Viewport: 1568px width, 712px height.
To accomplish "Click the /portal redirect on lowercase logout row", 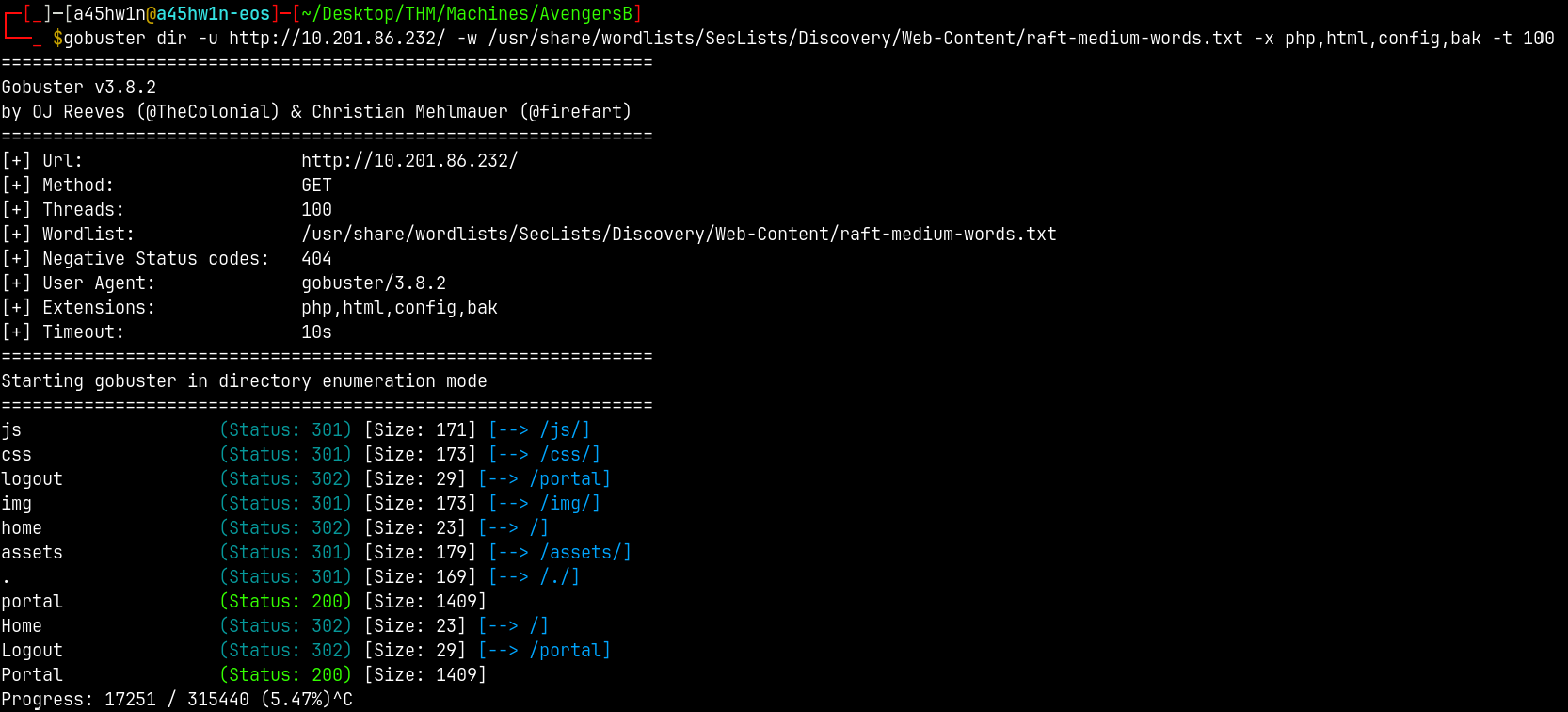I will [569, 479].
